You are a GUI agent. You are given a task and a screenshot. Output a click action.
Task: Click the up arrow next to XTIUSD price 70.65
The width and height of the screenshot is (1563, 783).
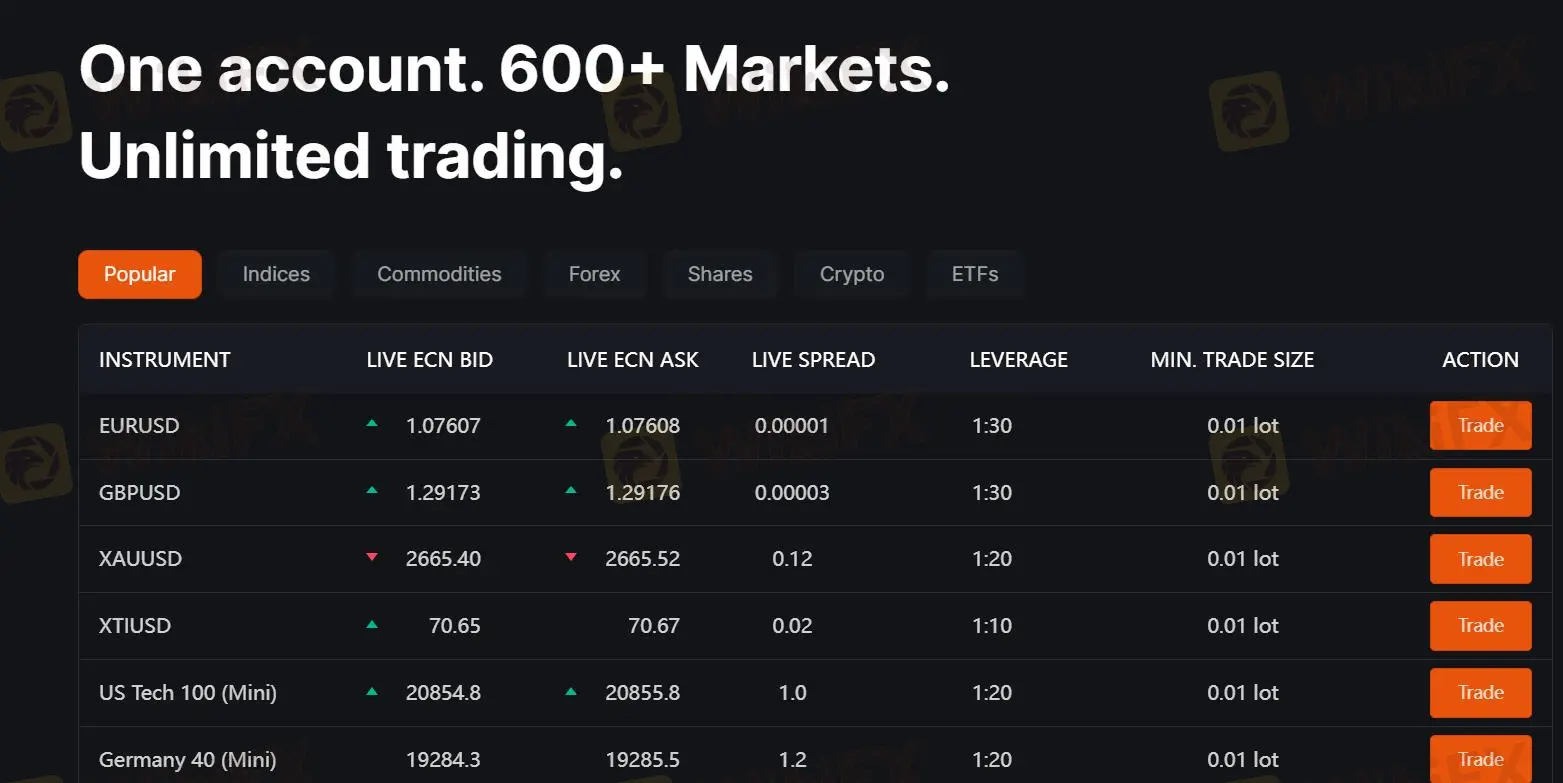(371, 626)
